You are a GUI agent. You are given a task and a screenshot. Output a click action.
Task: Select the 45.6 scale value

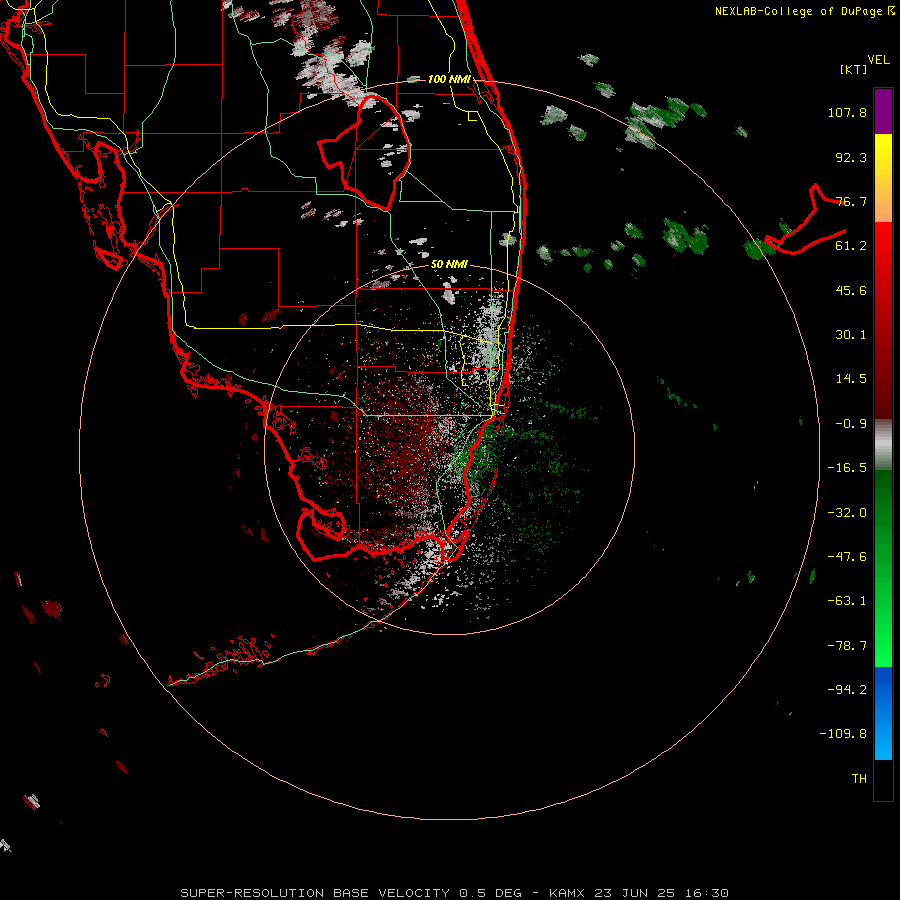[851, 290]
